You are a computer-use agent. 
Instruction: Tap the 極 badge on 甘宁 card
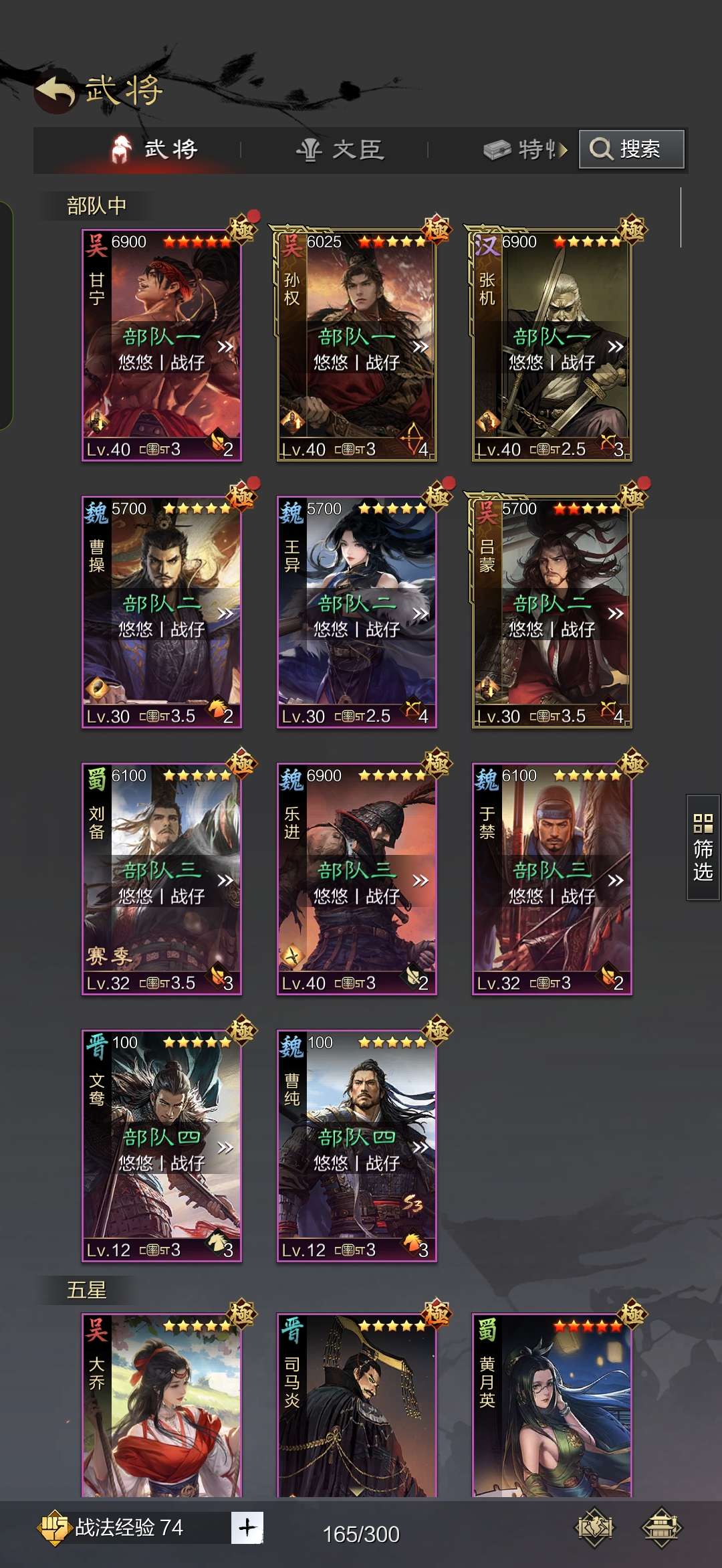pyautogui.click(x=241, y=229)
